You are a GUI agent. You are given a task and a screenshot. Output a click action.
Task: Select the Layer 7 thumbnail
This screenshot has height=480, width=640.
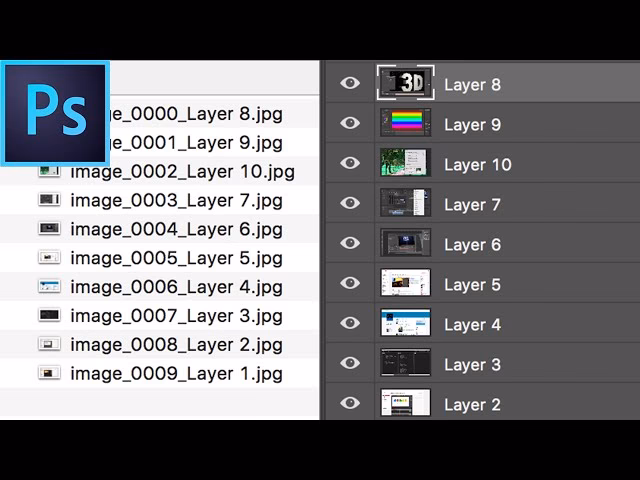click(405, 202)
